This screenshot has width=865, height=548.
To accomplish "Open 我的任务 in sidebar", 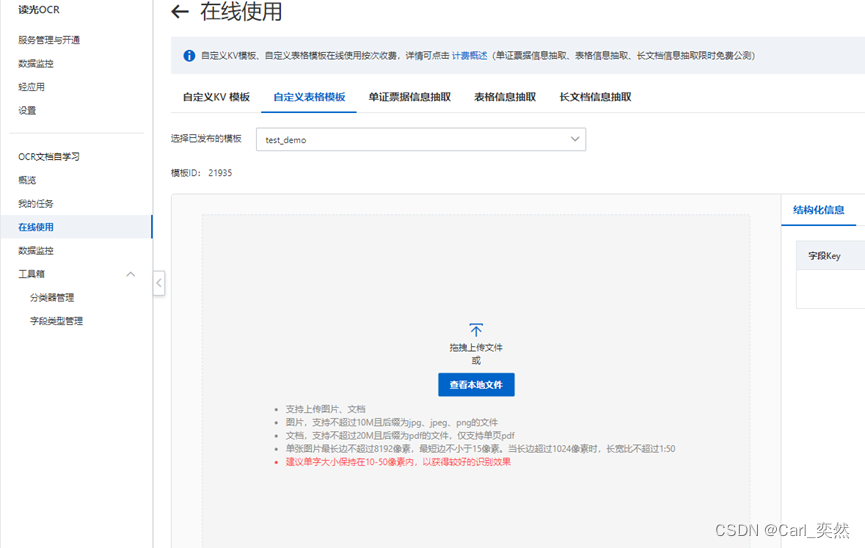I will 36,204.
